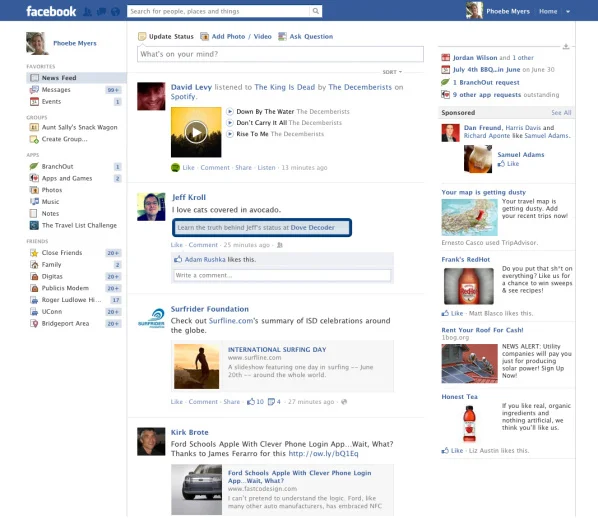Share the Surfrider Foundation post
This screenshot has width=598, height=520.
(231, 402)
